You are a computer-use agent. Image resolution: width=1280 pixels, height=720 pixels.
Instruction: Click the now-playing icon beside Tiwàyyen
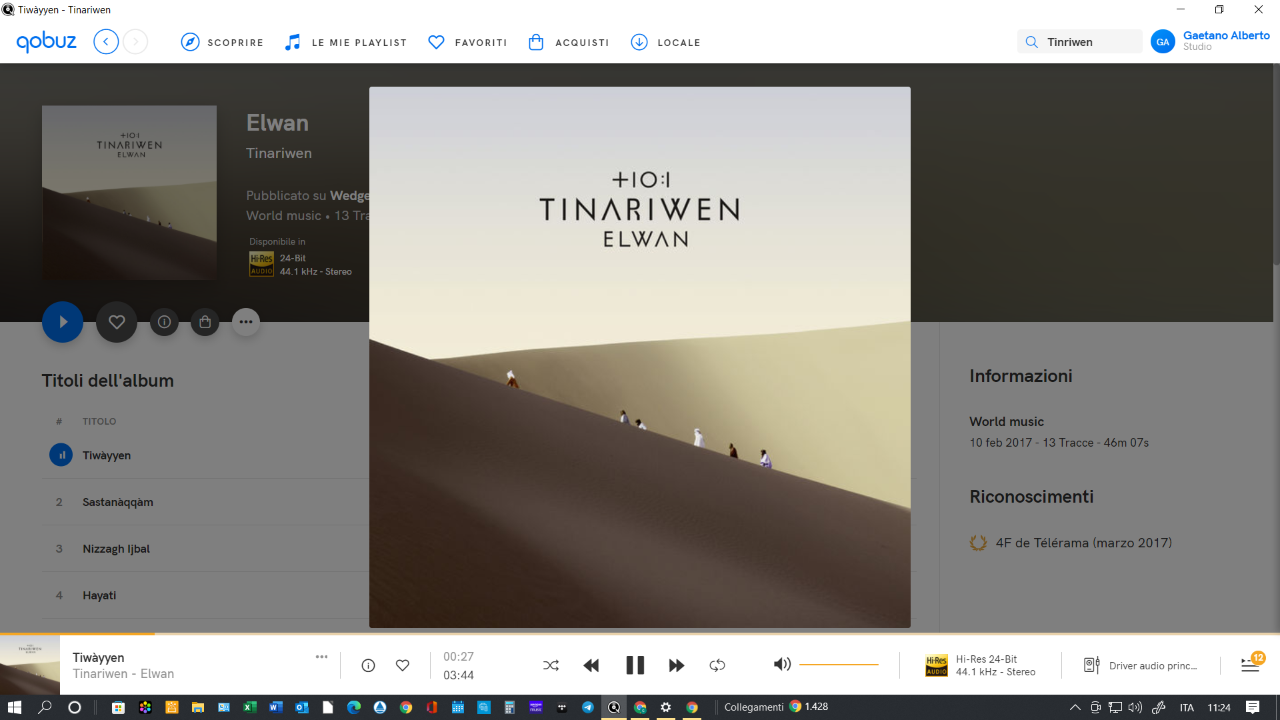click(61, 455)
